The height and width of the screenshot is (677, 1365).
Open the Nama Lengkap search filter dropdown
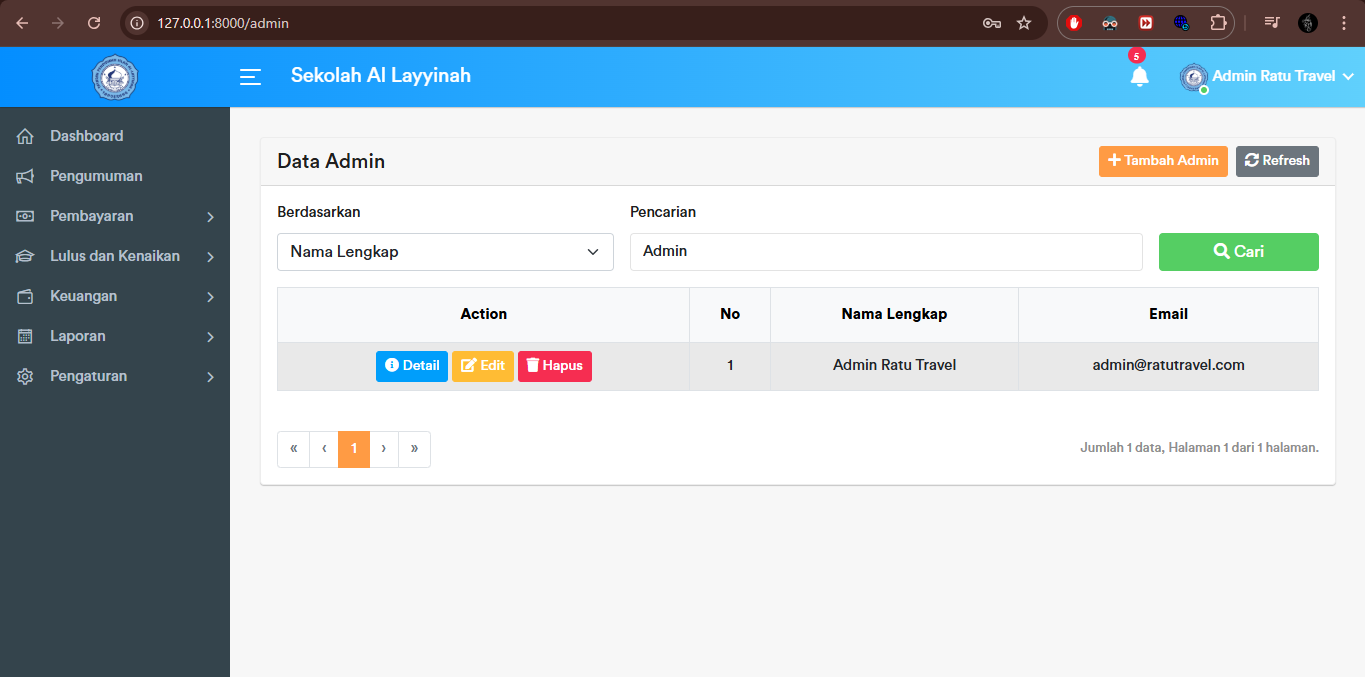click(445, 251)
